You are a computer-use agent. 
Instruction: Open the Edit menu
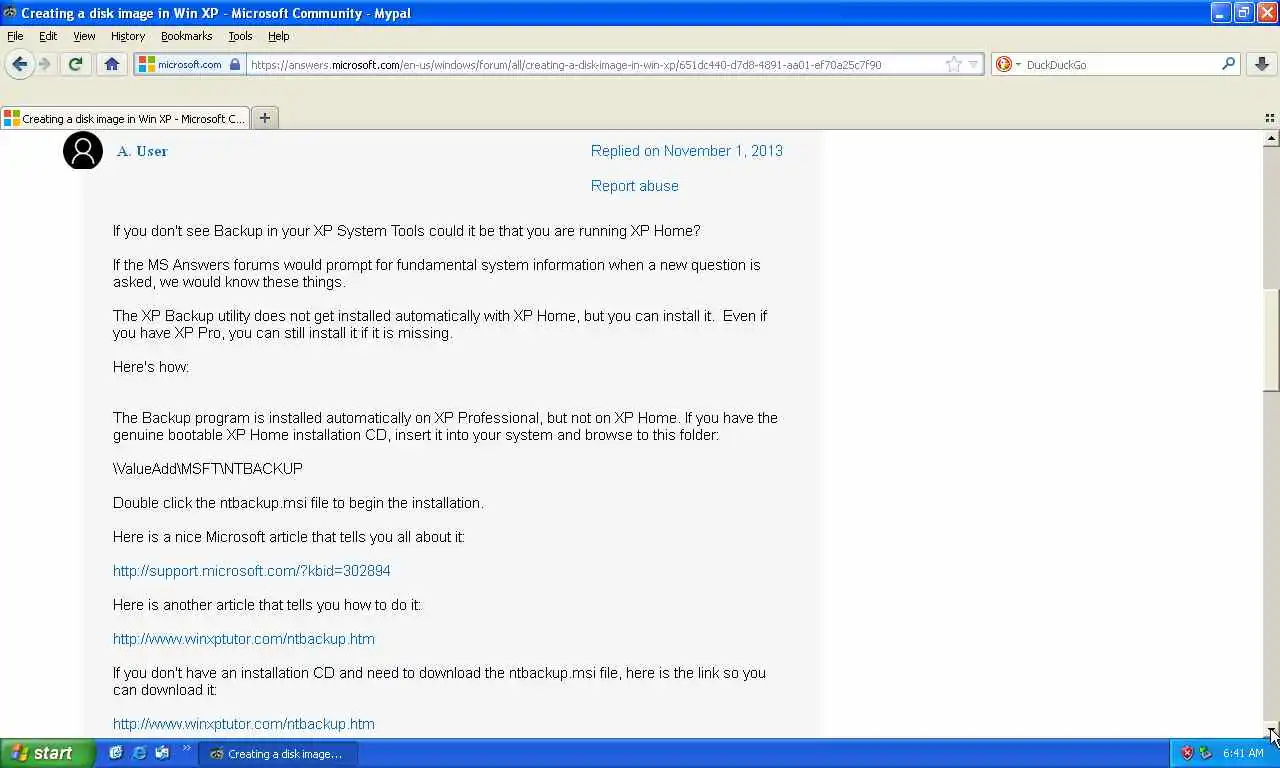point(48,36)
